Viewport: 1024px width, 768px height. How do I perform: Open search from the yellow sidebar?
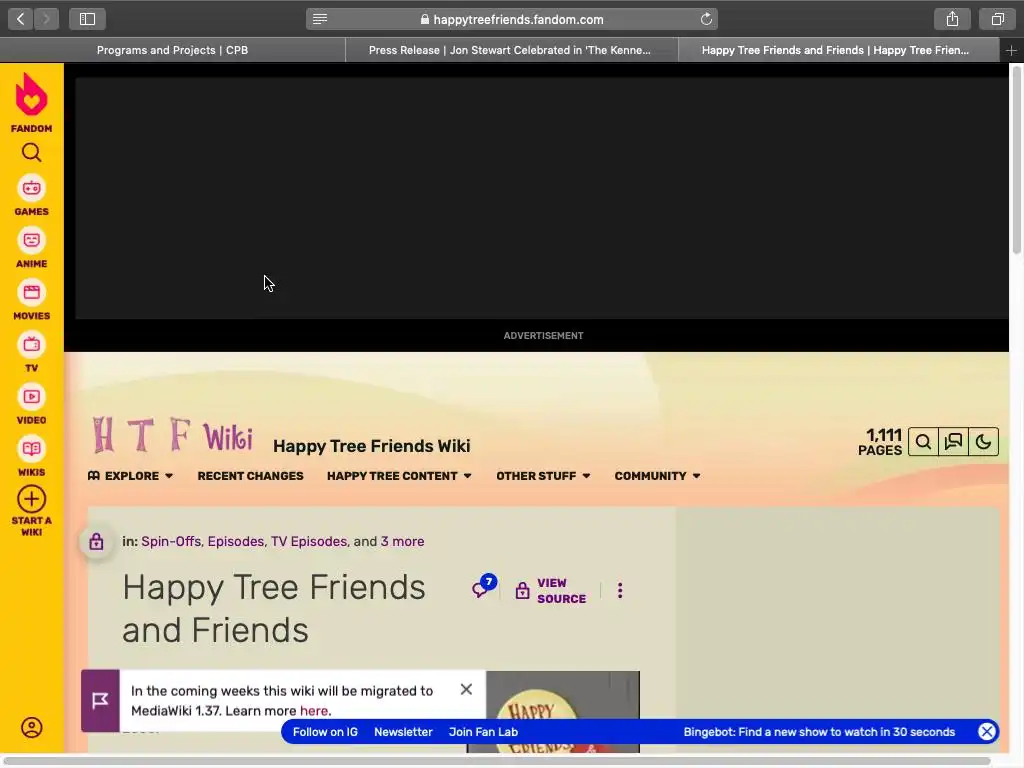(x=31, y=152)
